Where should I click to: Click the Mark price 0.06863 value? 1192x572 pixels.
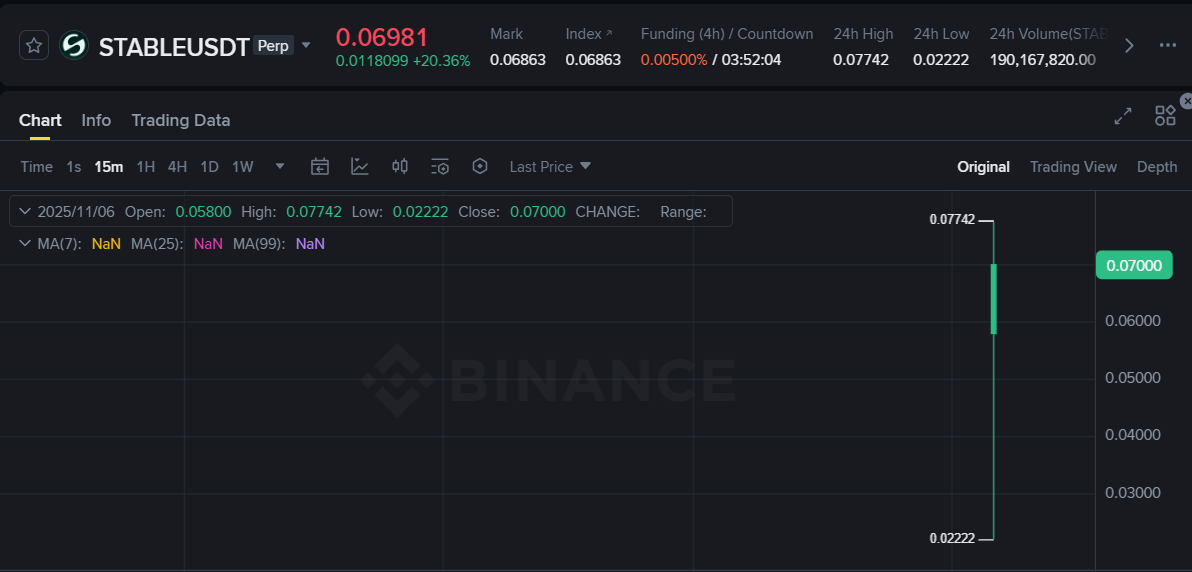coord(518,59)
